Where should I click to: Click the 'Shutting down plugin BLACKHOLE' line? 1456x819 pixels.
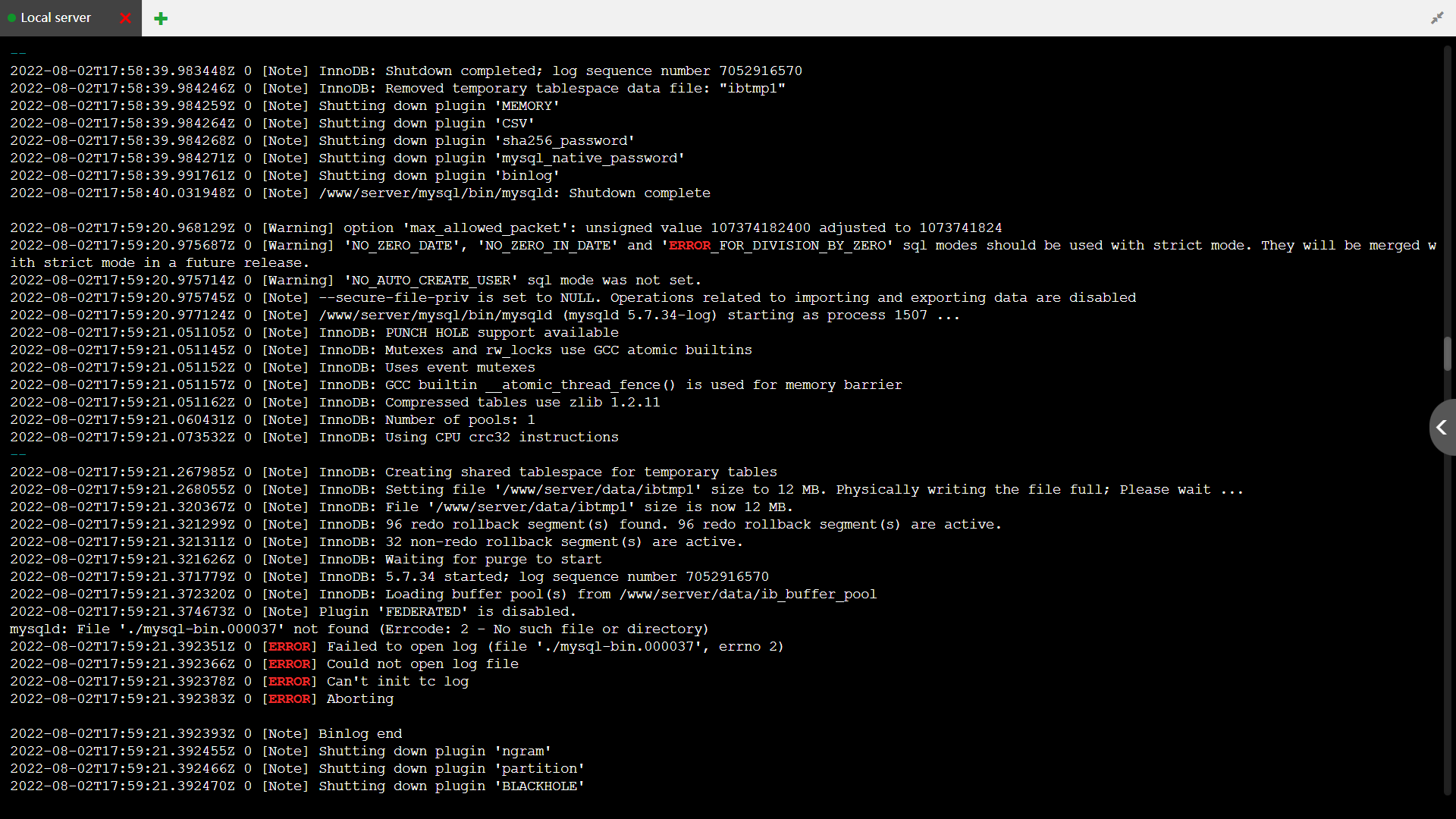(451, 786)
